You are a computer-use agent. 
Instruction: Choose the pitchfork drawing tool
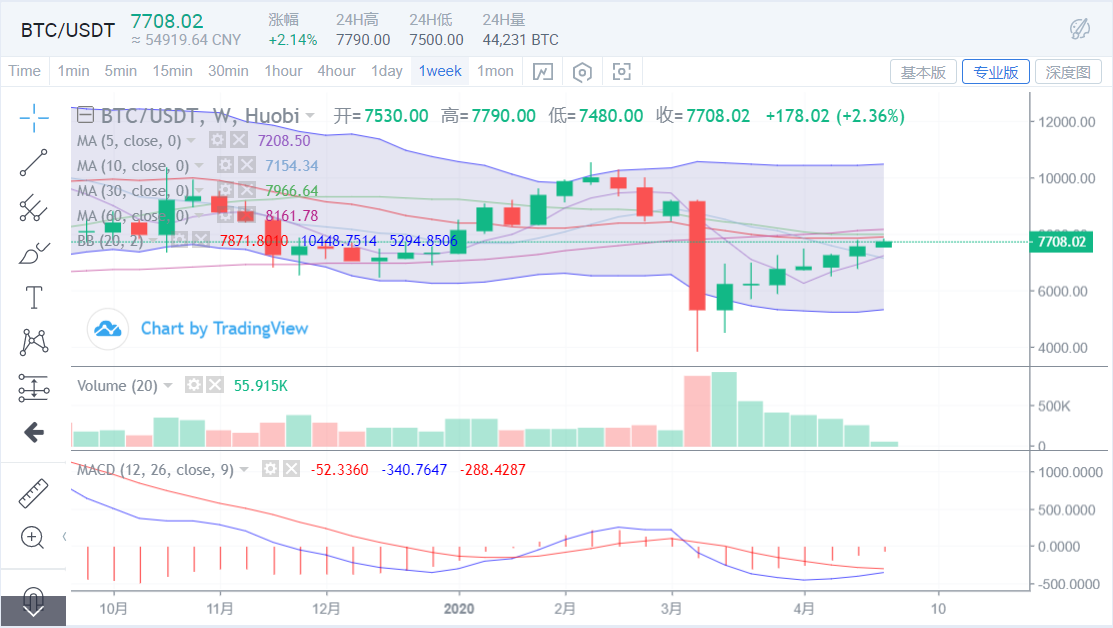pyautogui.click(x=34, y=207)
